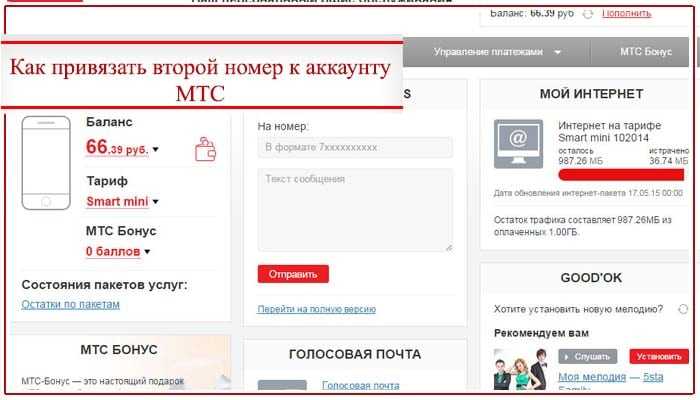Click the phone outline image
The image size is (700, 400).
(46, 162)
